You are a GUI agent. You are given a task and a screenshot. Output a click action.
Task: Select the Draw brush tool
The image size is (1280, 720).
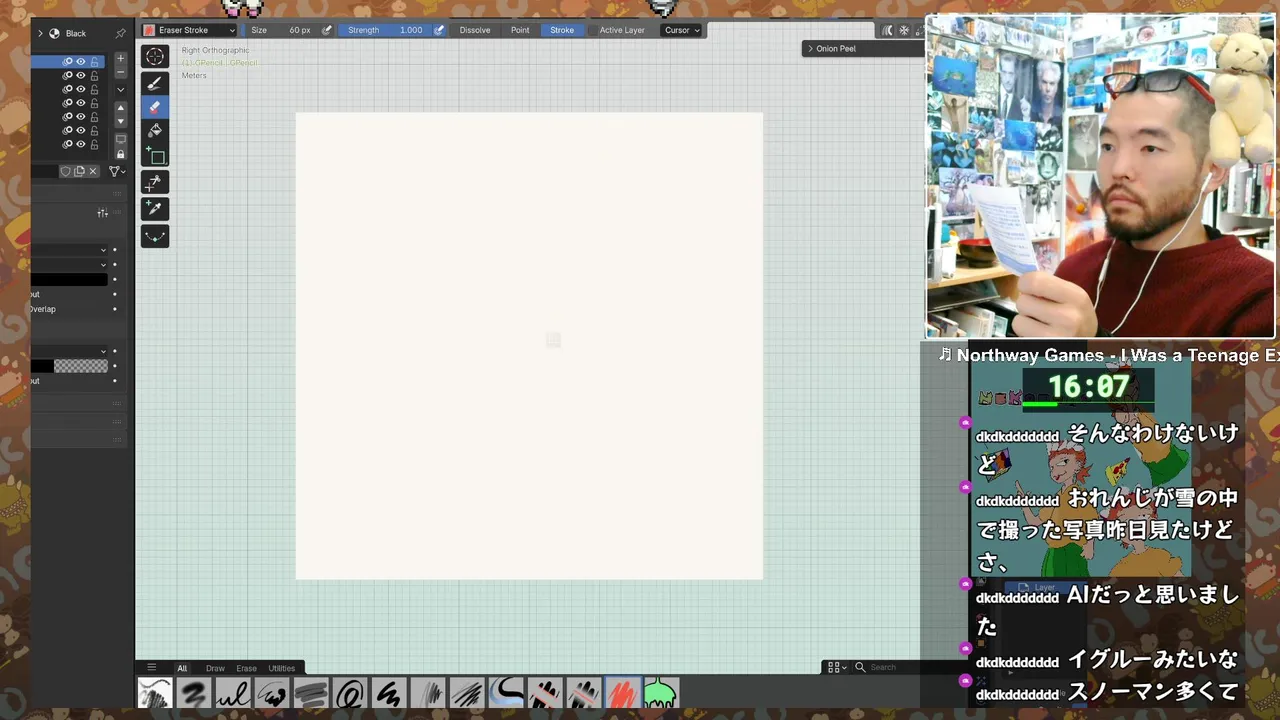click(x=155, y=83)
